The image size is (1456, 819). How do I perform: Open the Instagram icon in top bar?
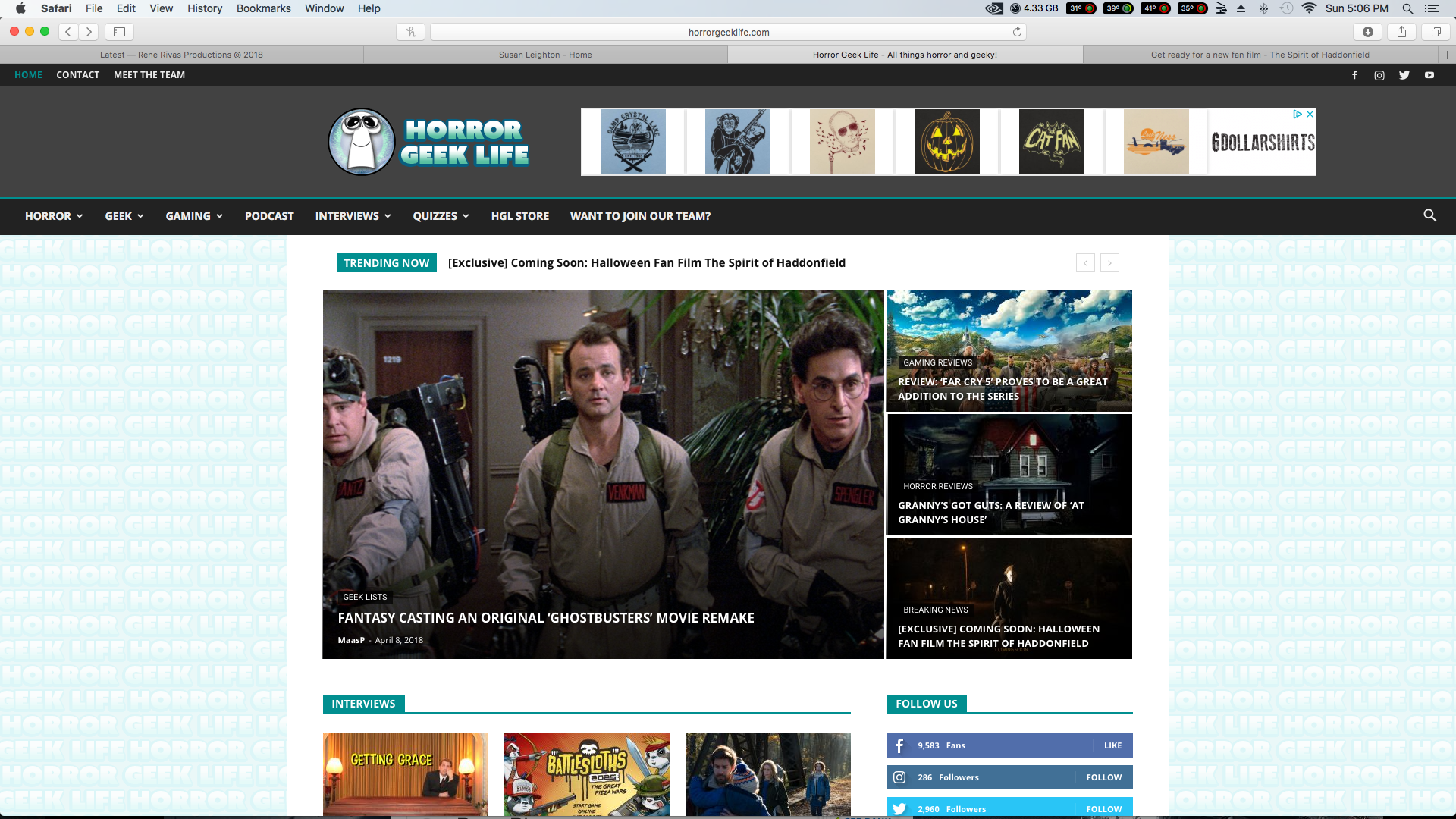pyautogui.click(x=1379, y=75)
